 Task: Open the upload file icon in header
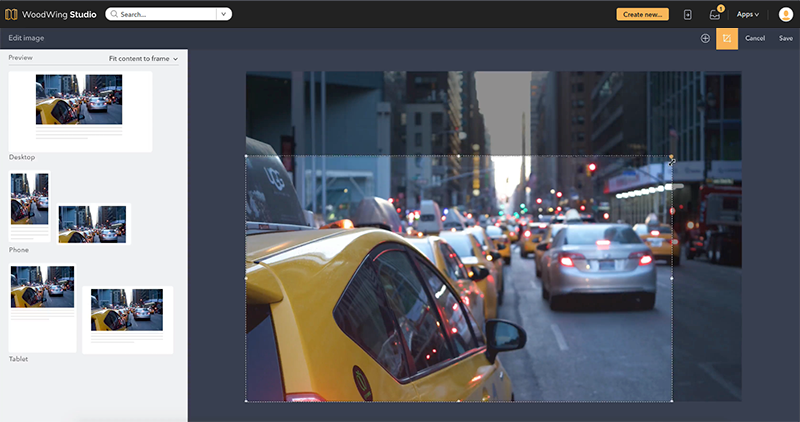click(x=687, y=15)
